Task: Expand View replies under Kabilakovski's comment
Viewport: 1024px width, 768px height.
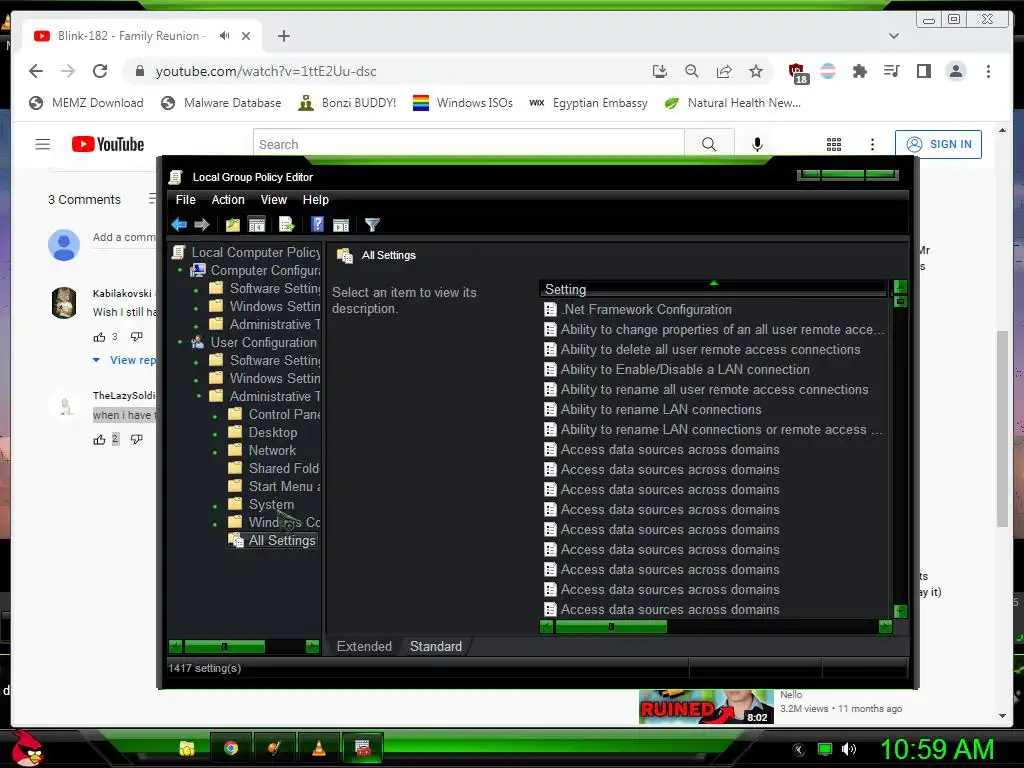Action: pos(124,360)
